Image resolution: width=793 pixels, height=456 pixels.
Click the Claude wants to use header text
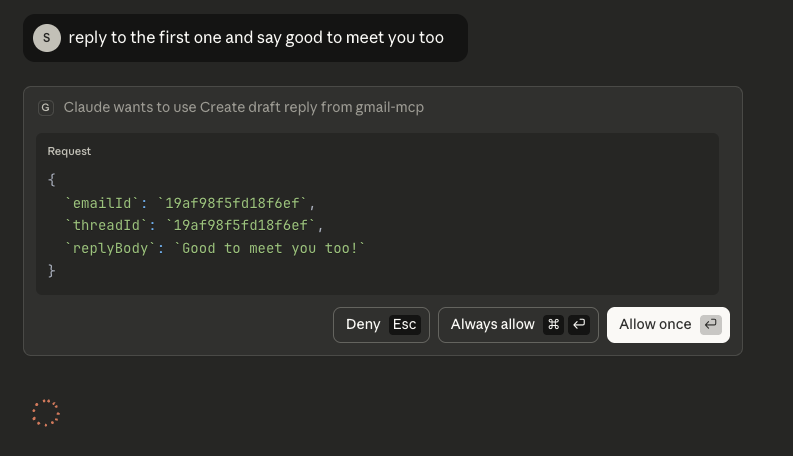click(x=243, y=108)
